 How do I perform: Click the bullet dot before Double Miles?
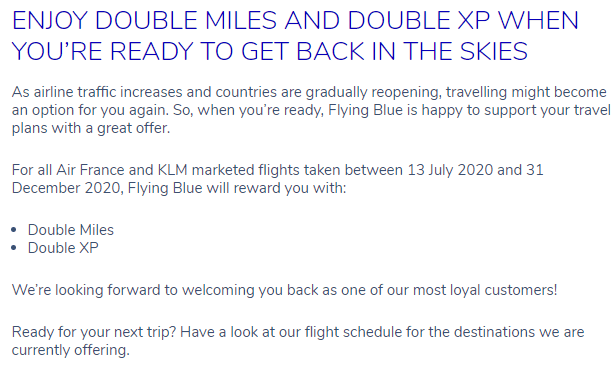tap(14, 230)
